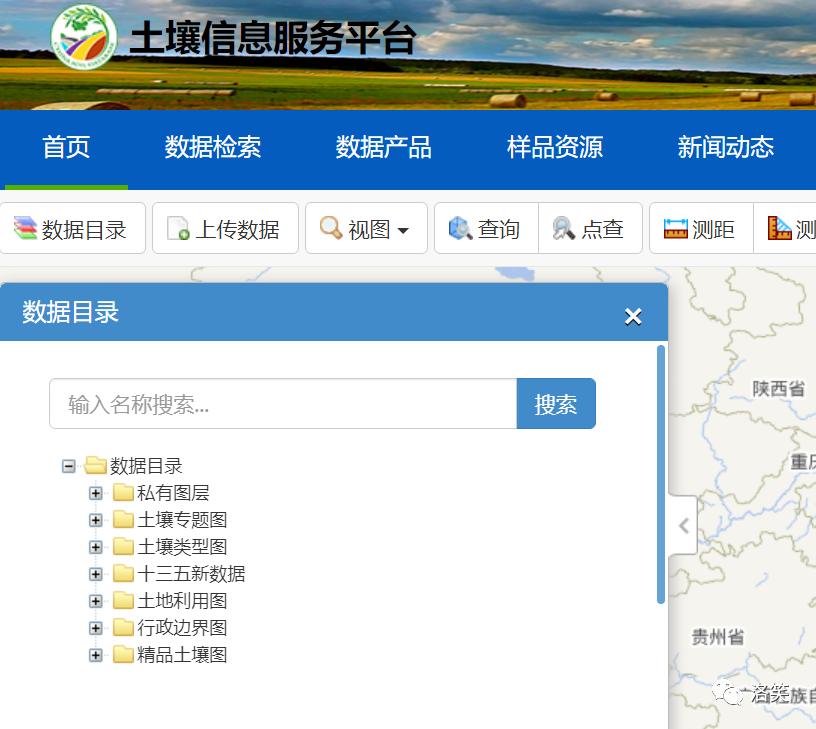
Task: Expand the 土壤类型图 tree node
Action: (96, 547)
